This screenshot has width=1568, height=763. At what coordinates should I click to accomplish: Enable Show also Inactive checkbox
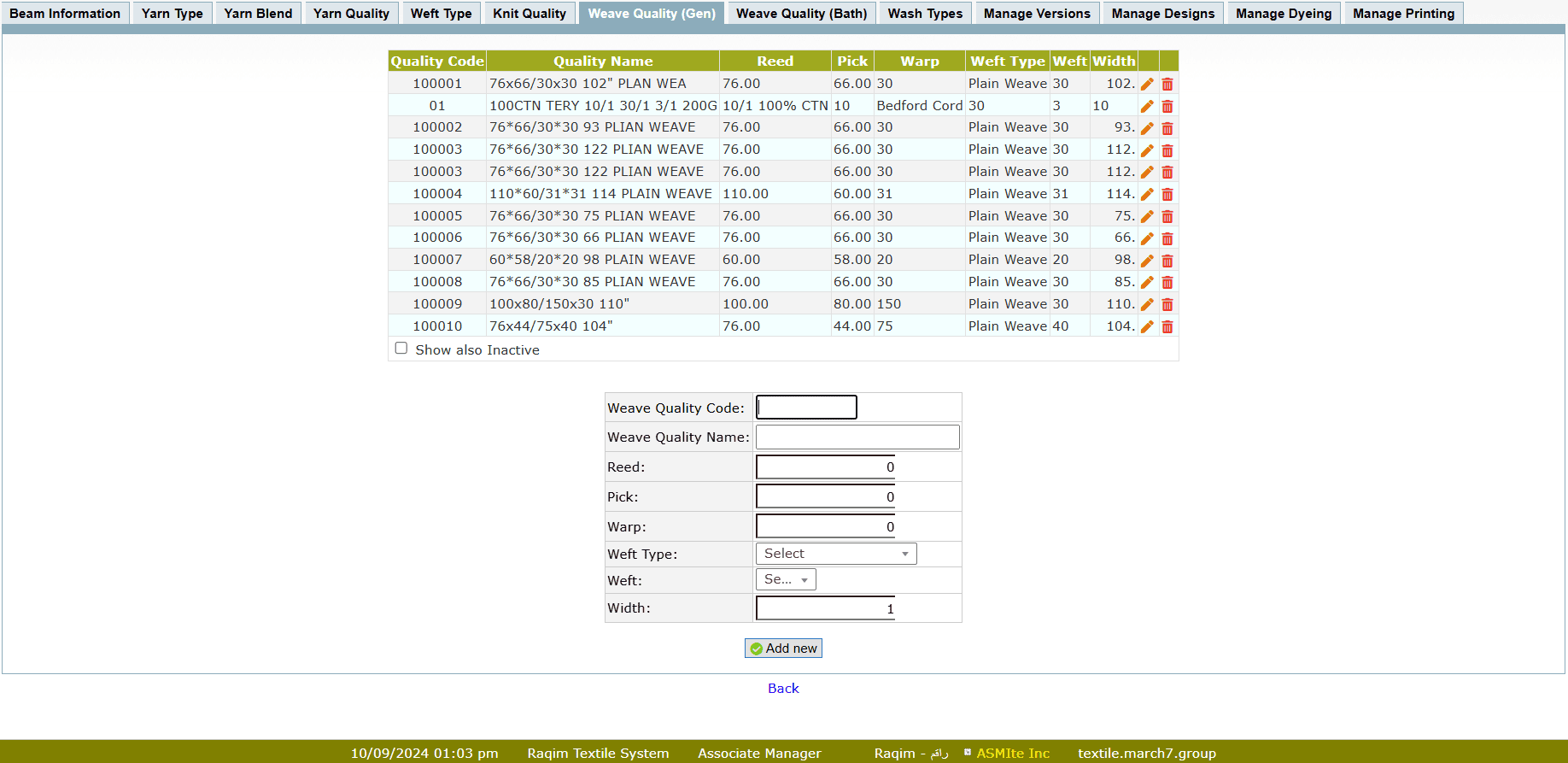401,349
